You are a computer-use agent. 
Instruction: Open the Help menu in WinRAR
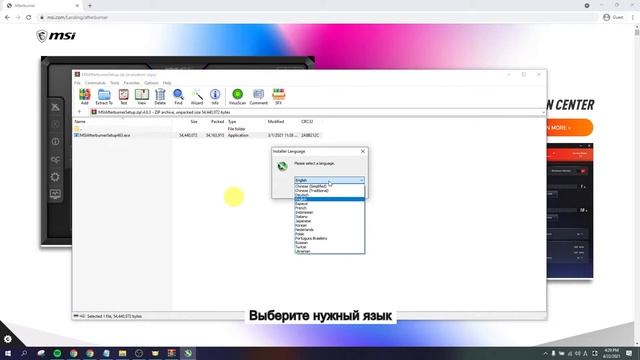coord(167,83)
